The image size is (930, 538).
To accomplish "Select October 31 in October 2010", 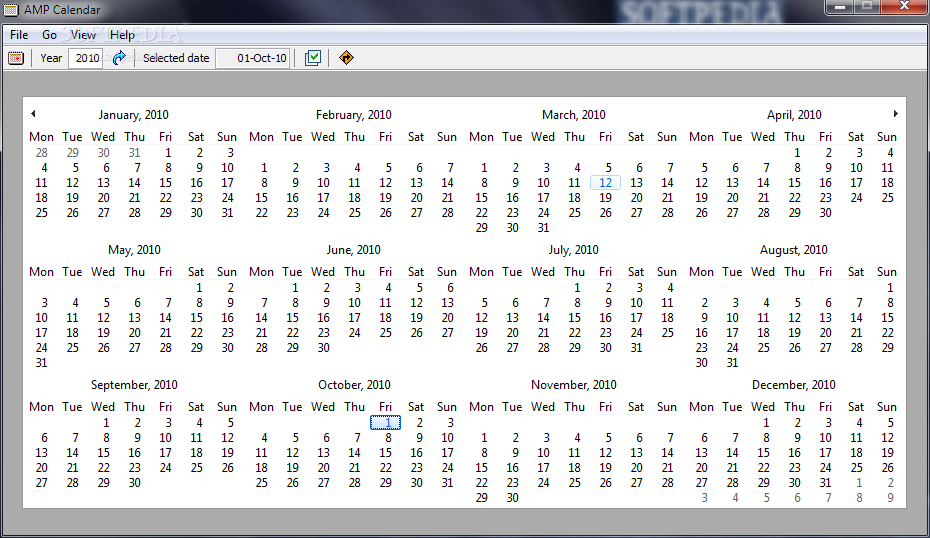I will point(447,483).
